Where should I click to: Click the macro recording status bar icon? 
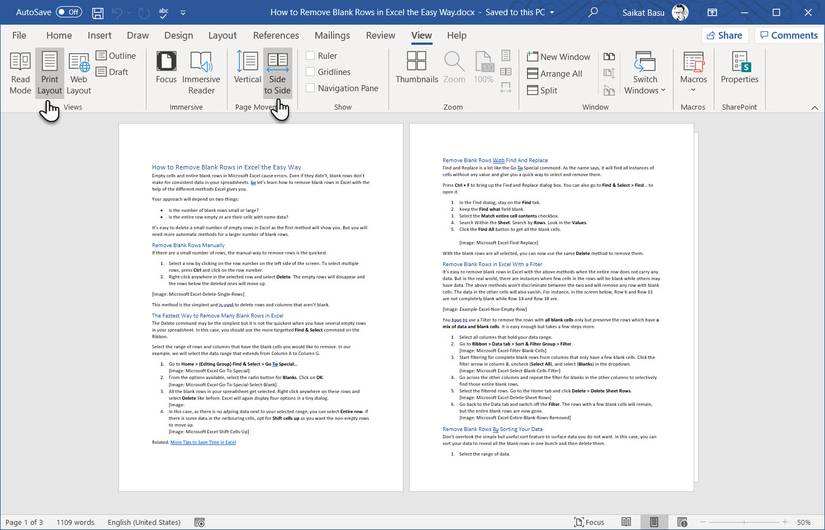(x=199, y=522)
